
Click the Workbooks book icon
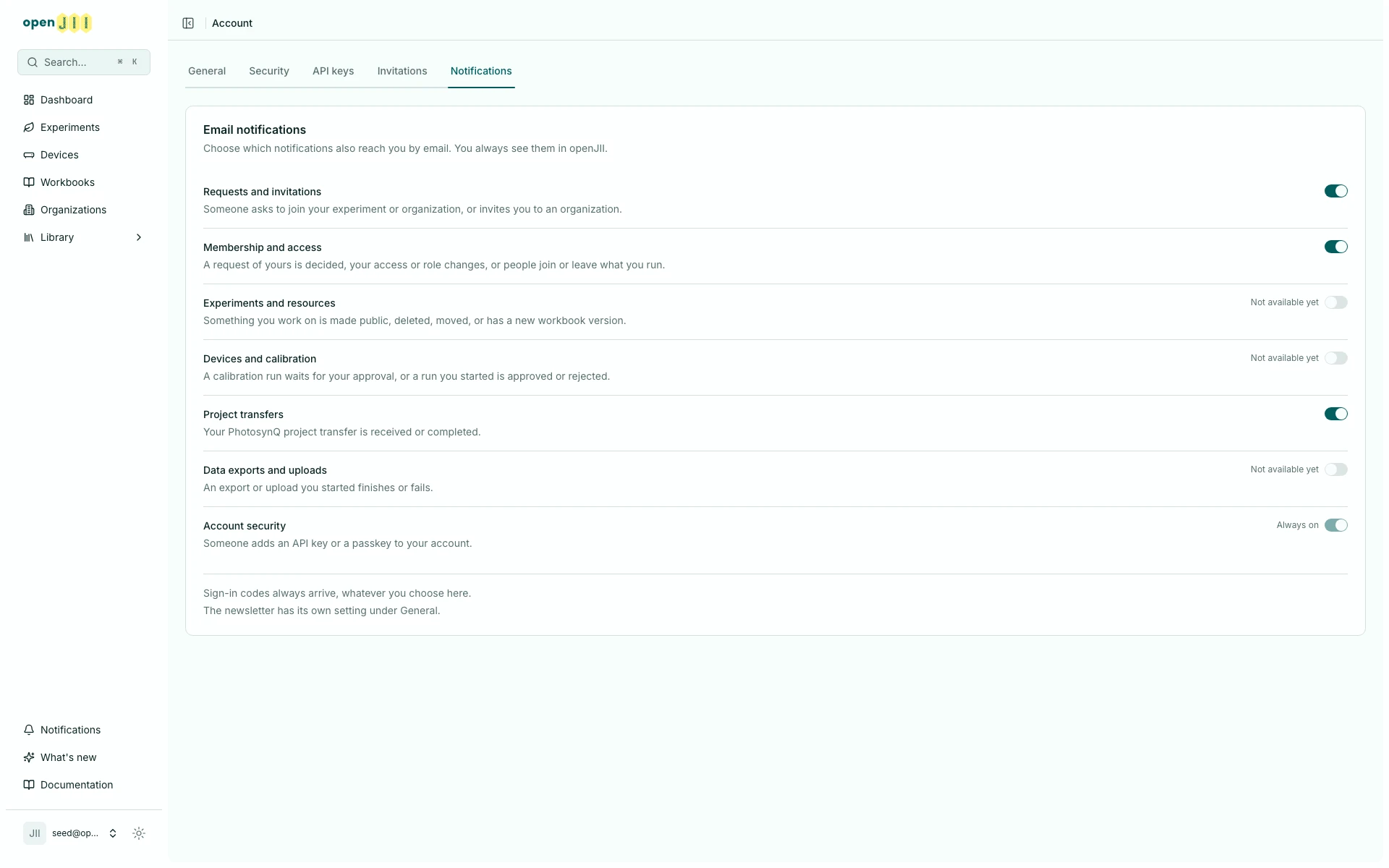29,182
